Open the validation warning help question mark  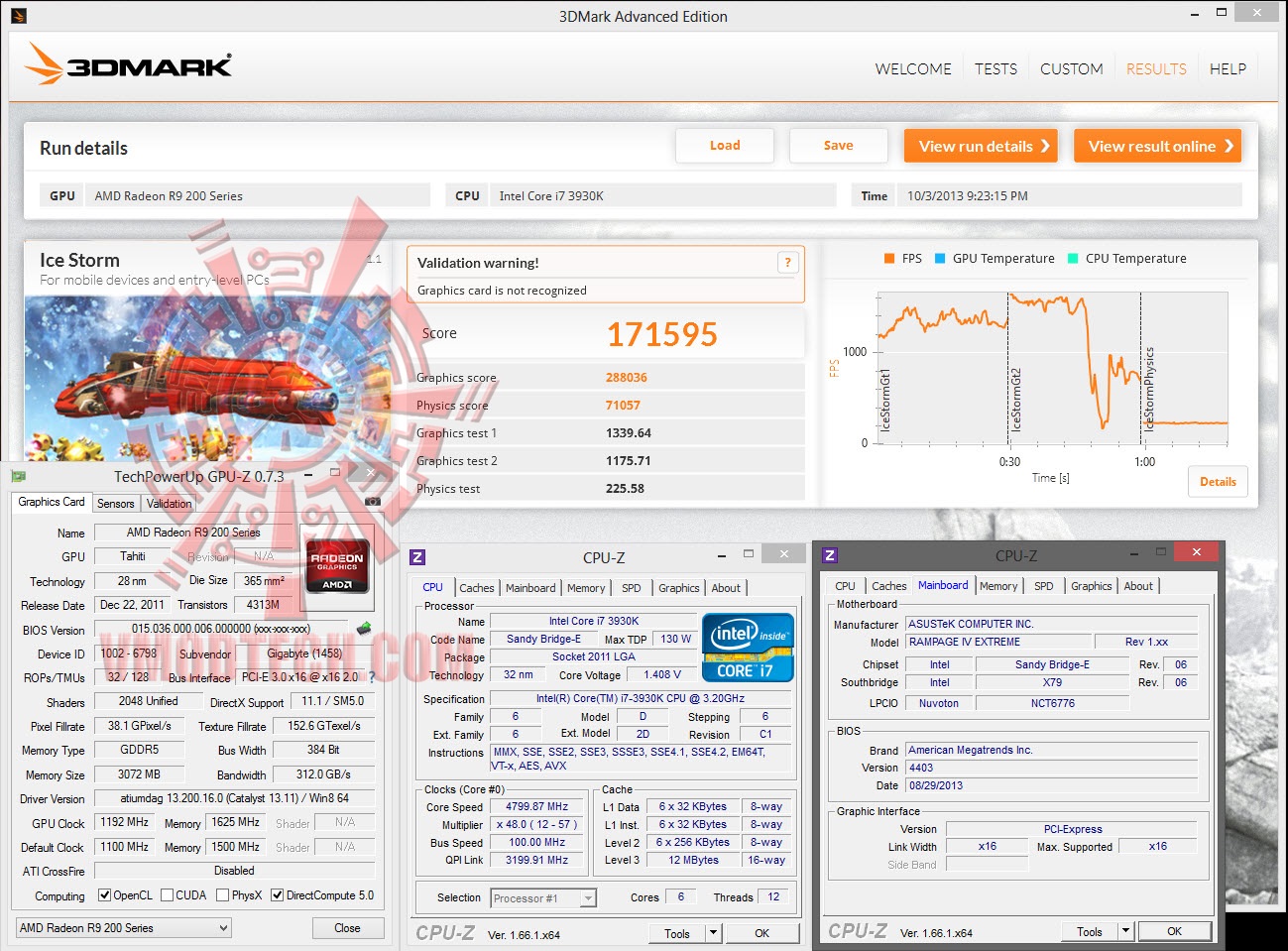[x=787, y=262]
